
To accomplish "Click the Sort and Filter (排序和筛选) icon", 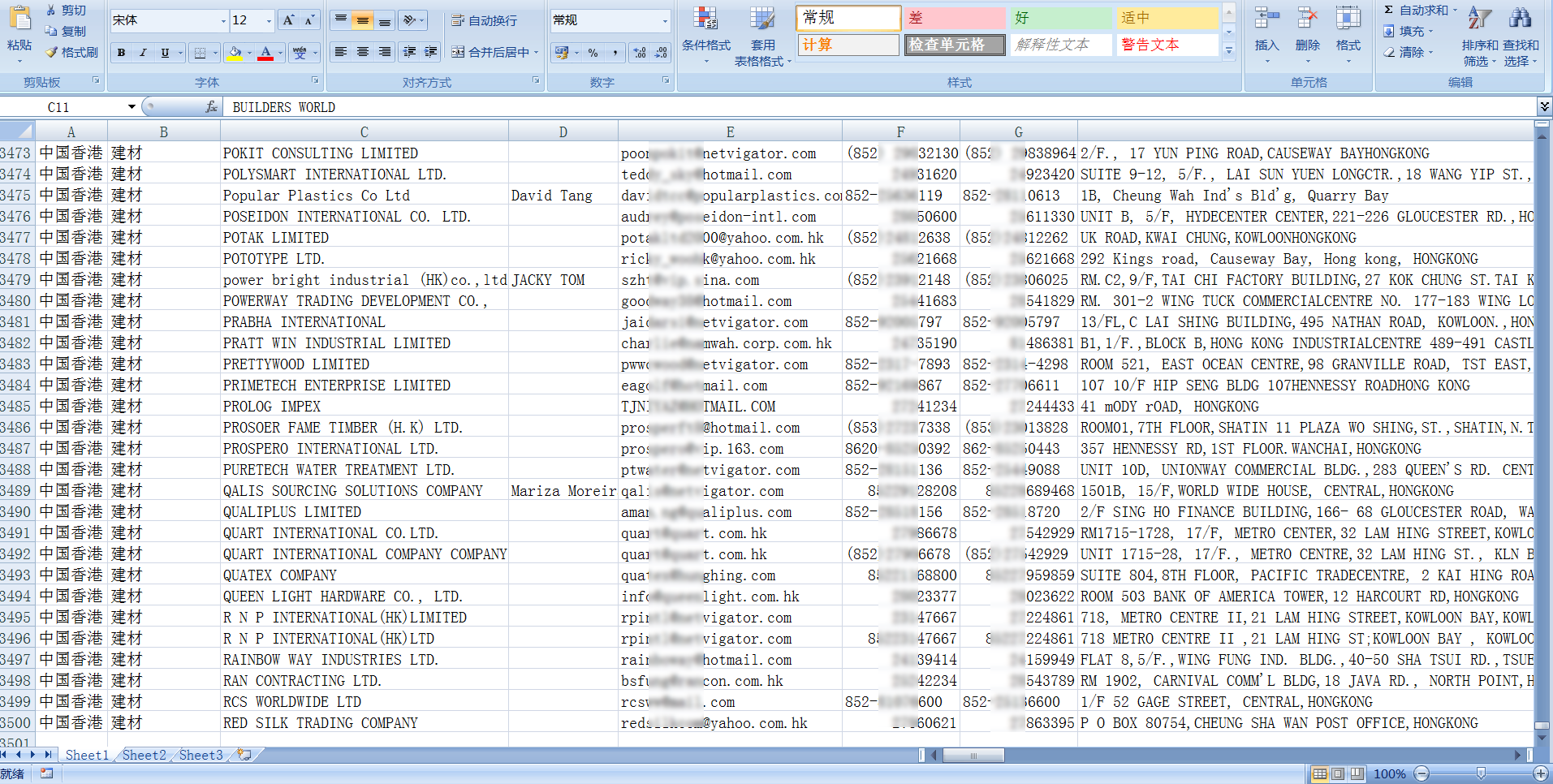I will 1479,31.
